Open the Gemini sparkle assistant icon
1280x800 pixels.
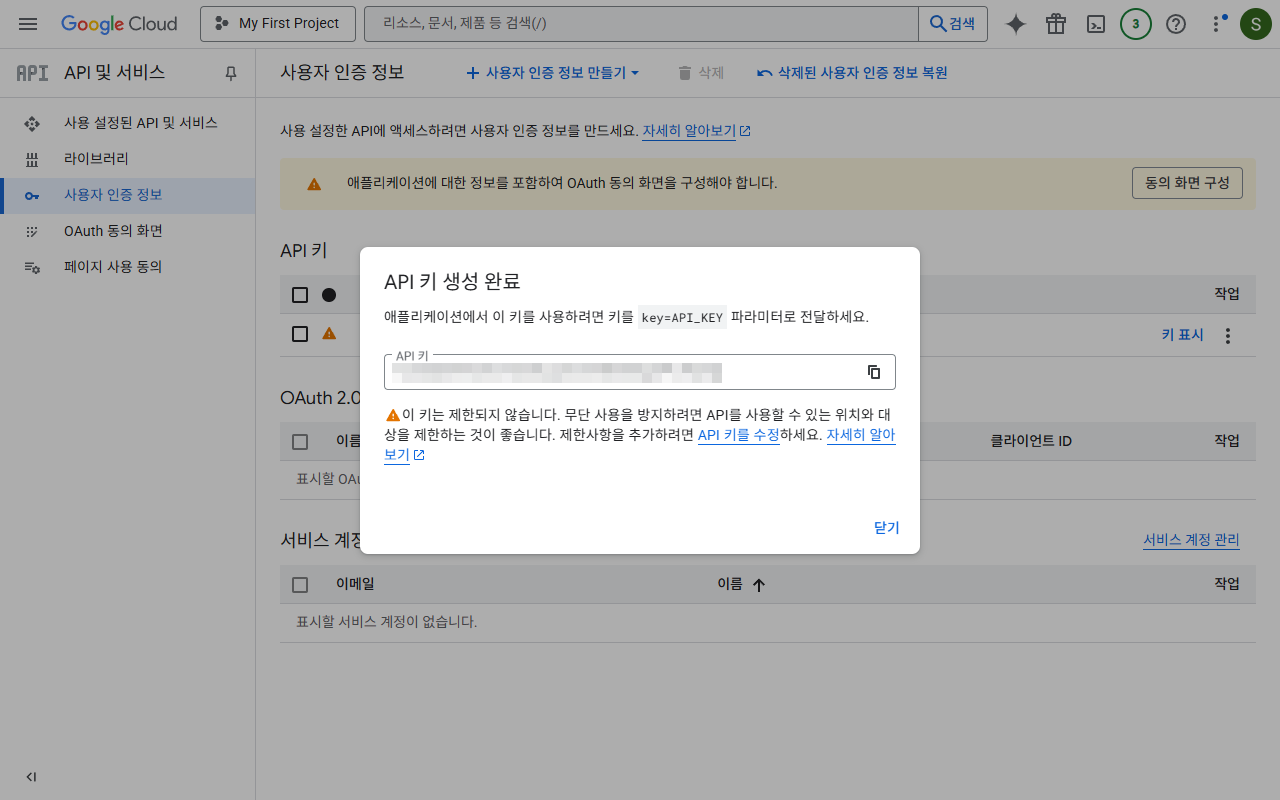(x=1016, y=24)
